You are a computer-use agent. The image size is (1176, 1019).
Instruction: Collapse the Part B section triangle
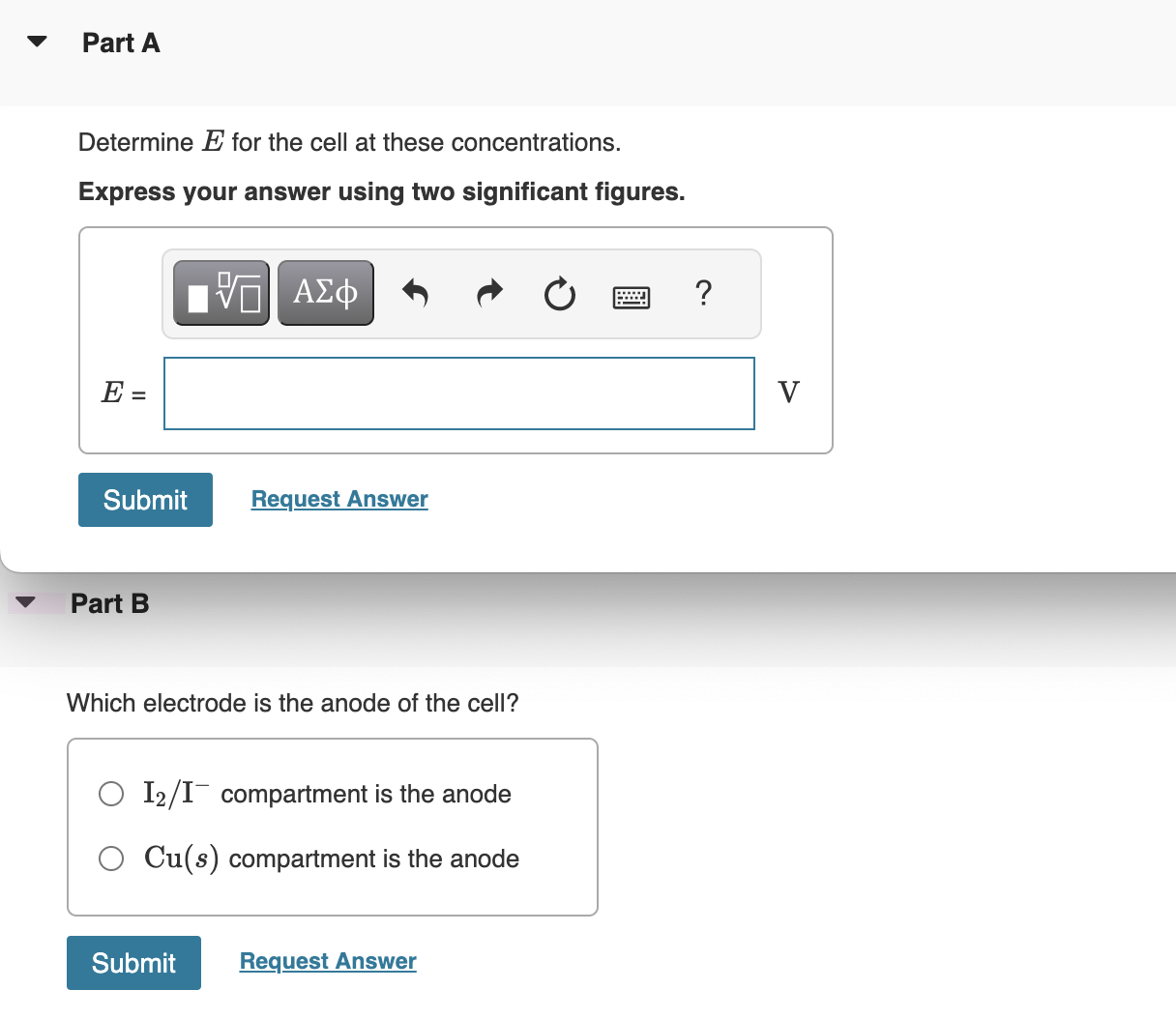click(x=25, y=603)
